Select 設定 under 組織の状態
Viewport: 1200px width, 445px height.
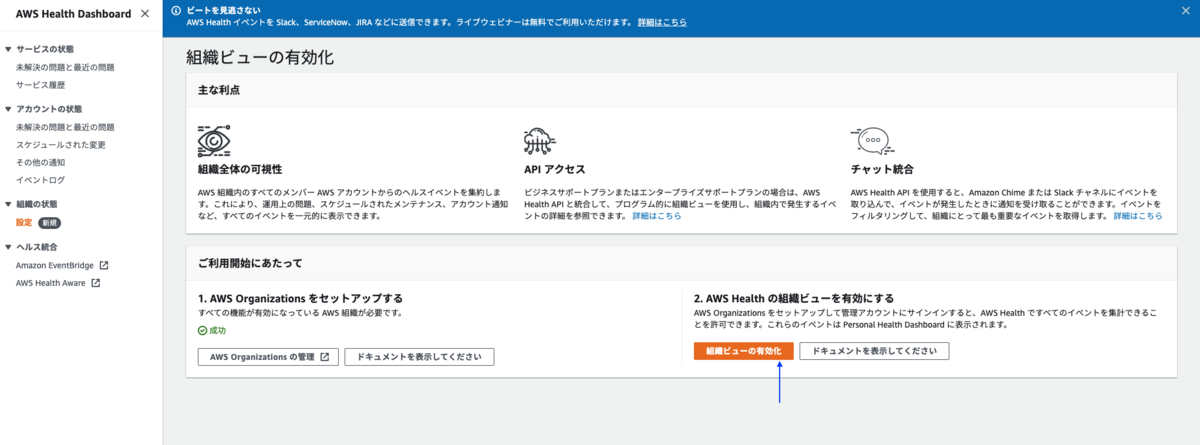24,222
